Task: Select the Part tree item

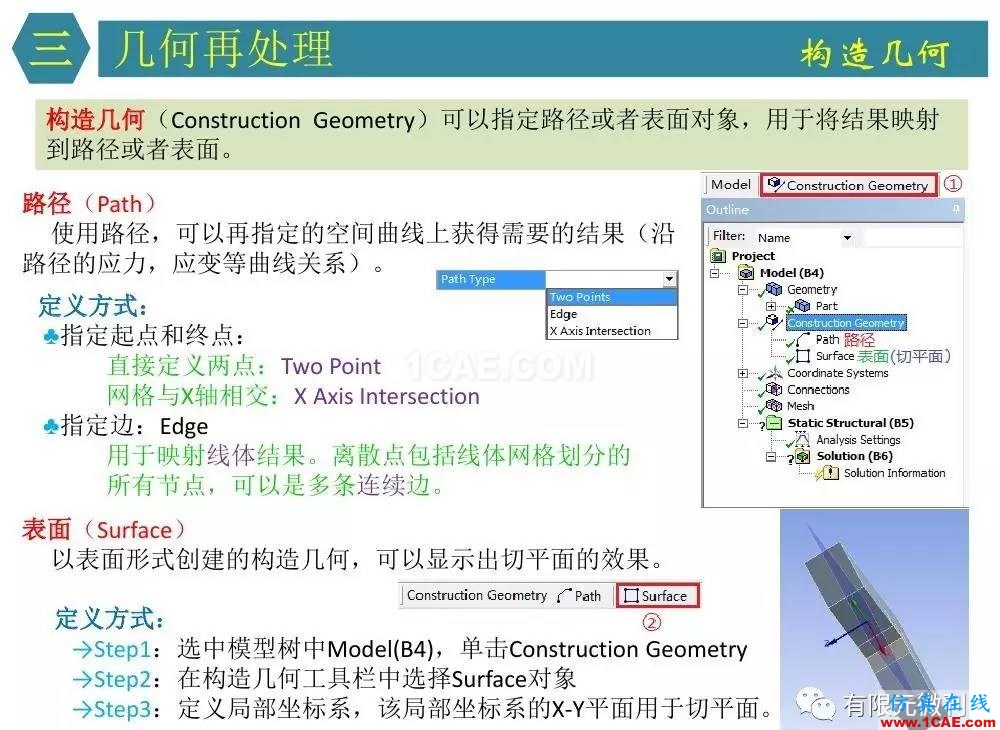Action: tap(826, 306)
